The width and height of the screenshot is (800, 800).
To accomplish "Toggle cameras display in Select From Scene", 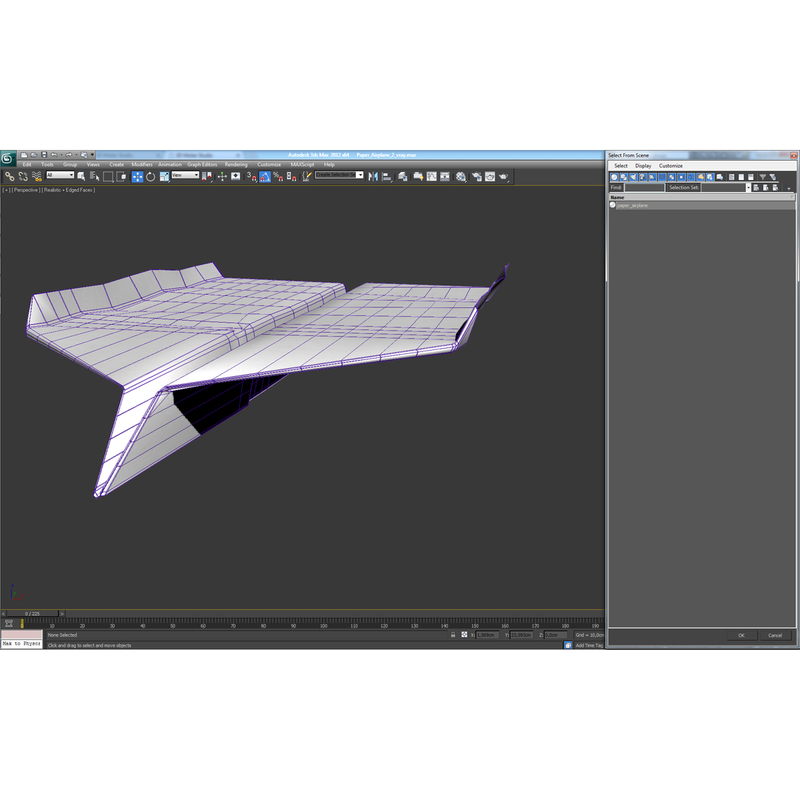I will (642, 176).
